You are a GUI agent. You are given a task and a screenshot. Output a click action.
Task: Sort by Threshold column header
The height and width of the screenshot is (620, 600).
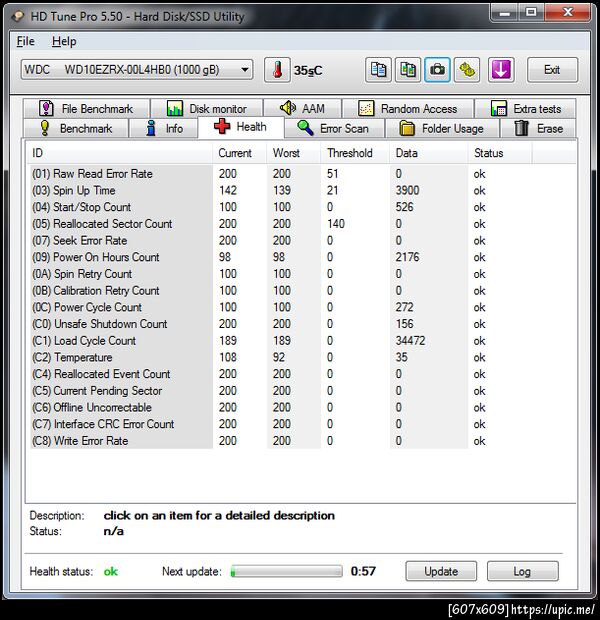[x=356, y=153]
